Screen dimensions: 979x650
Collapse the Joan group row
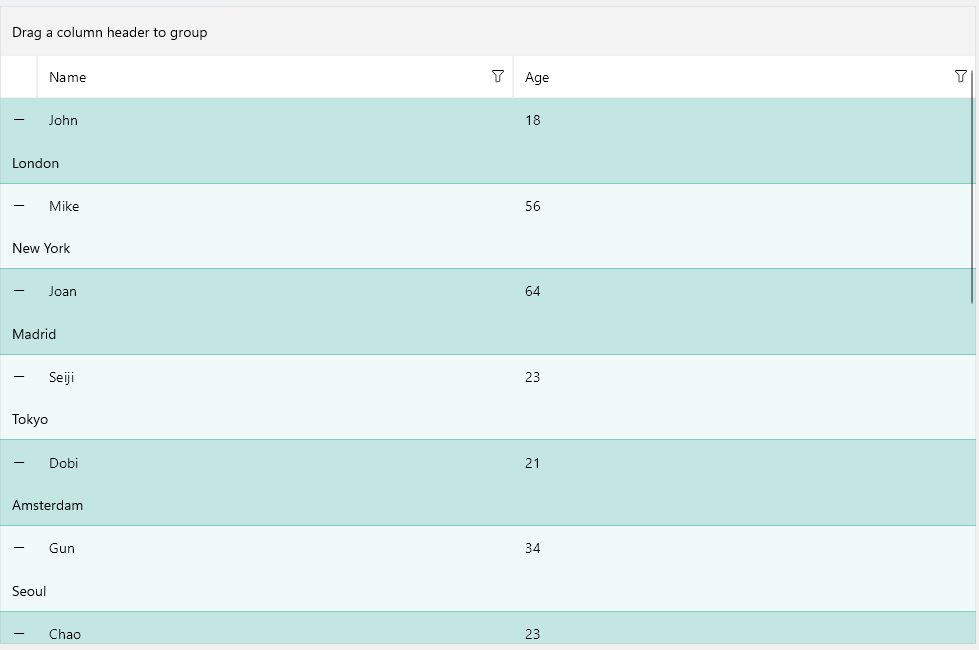pos(18,291)
